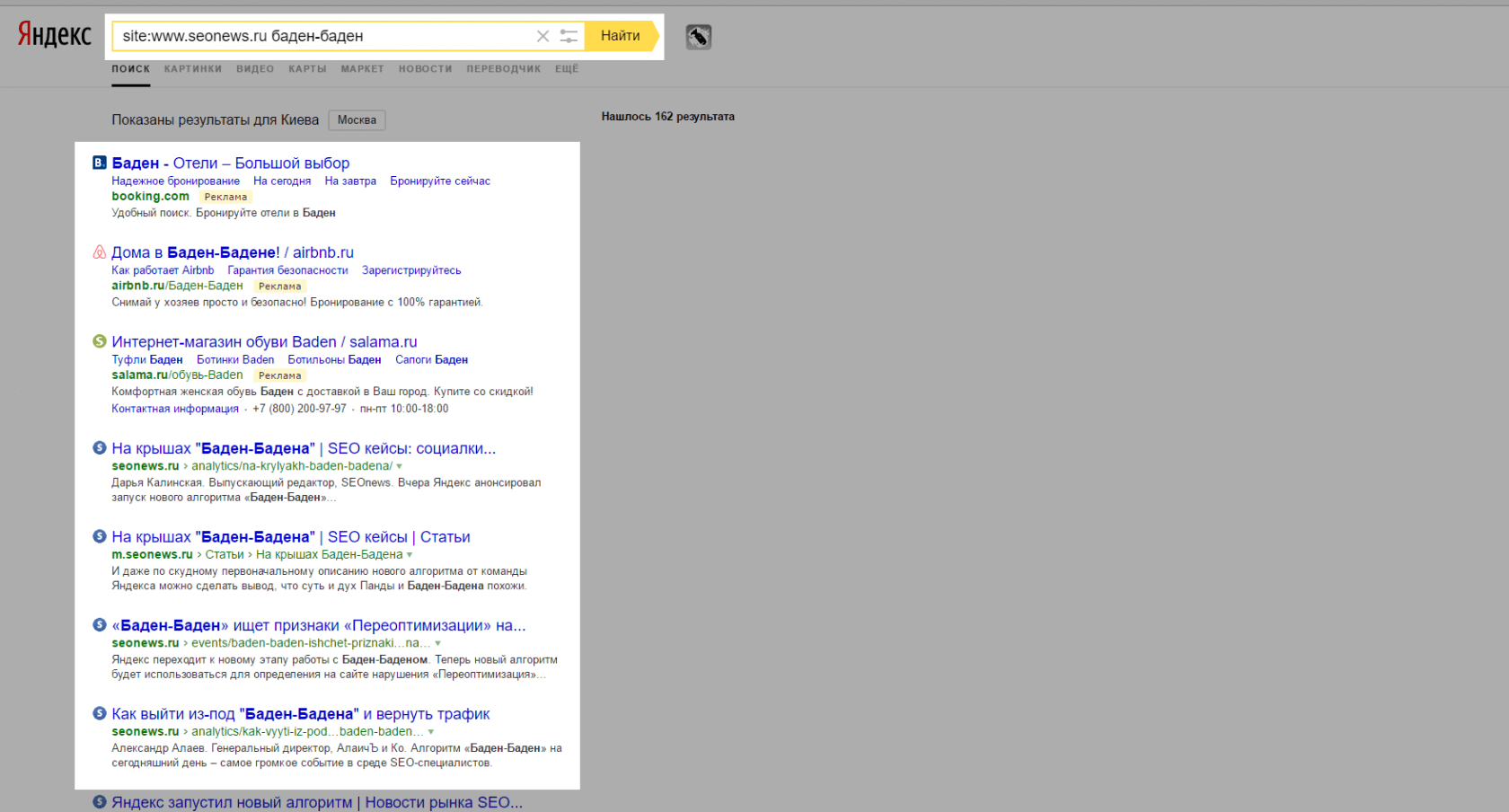Open 'Баден - Отели – Большой выбор' ad
Viewport: 1509px width, 812px height.
[x=231, y=163]
